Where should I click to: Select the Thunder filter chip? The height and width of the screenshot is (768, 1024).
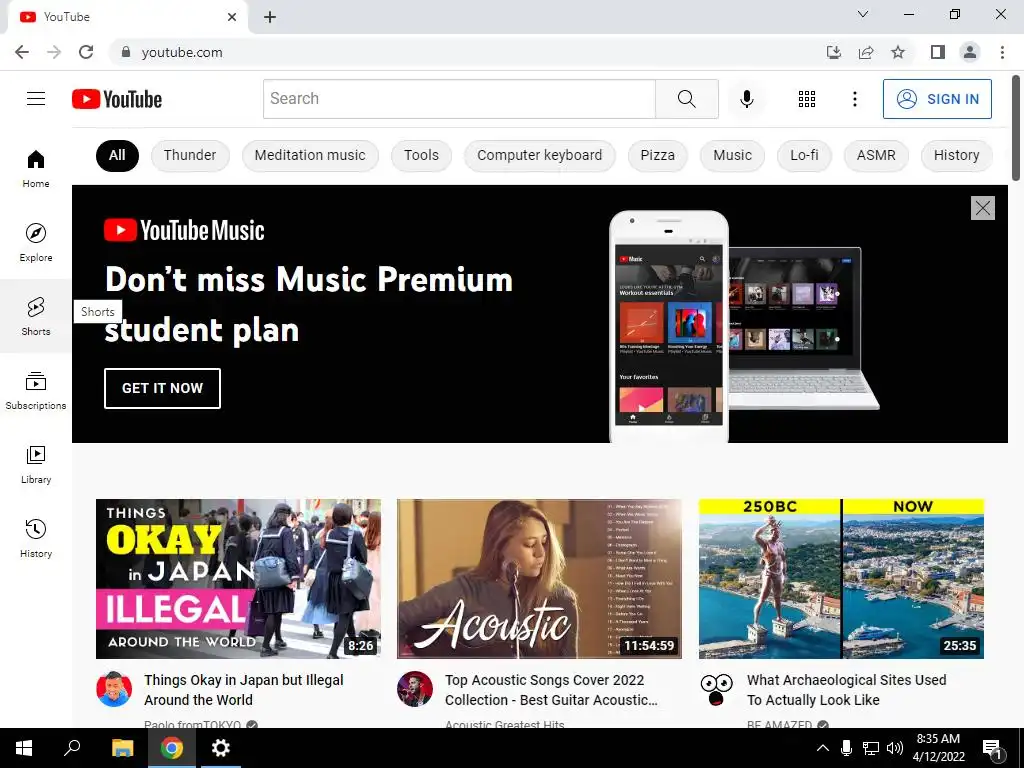(x=190, y=155)
